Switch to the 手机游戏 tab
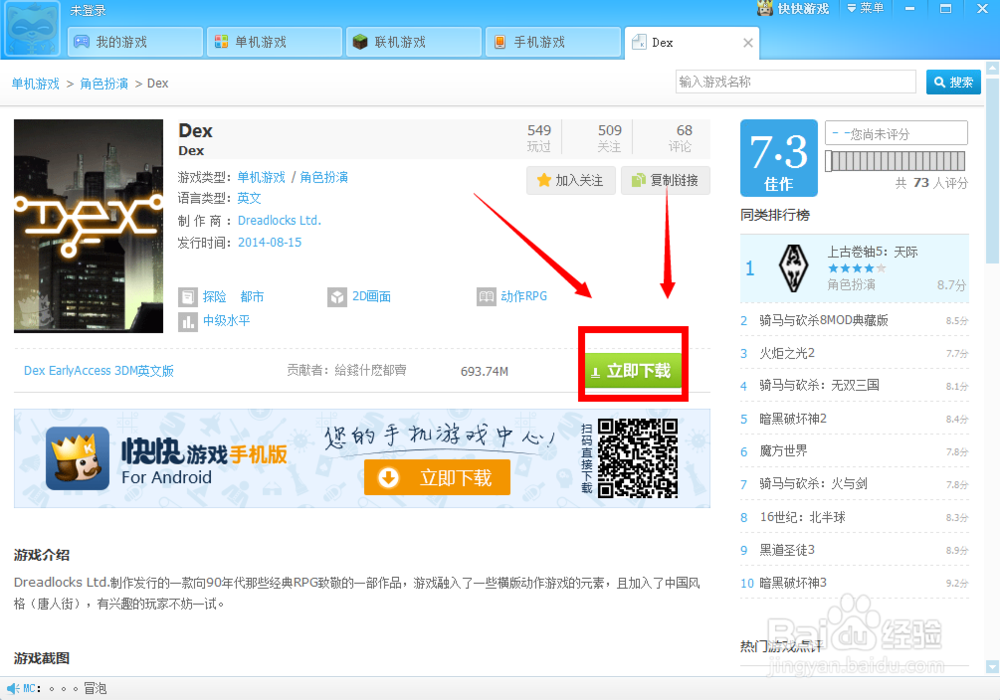This screenshot has width=1000, height=700. (553, 42)
